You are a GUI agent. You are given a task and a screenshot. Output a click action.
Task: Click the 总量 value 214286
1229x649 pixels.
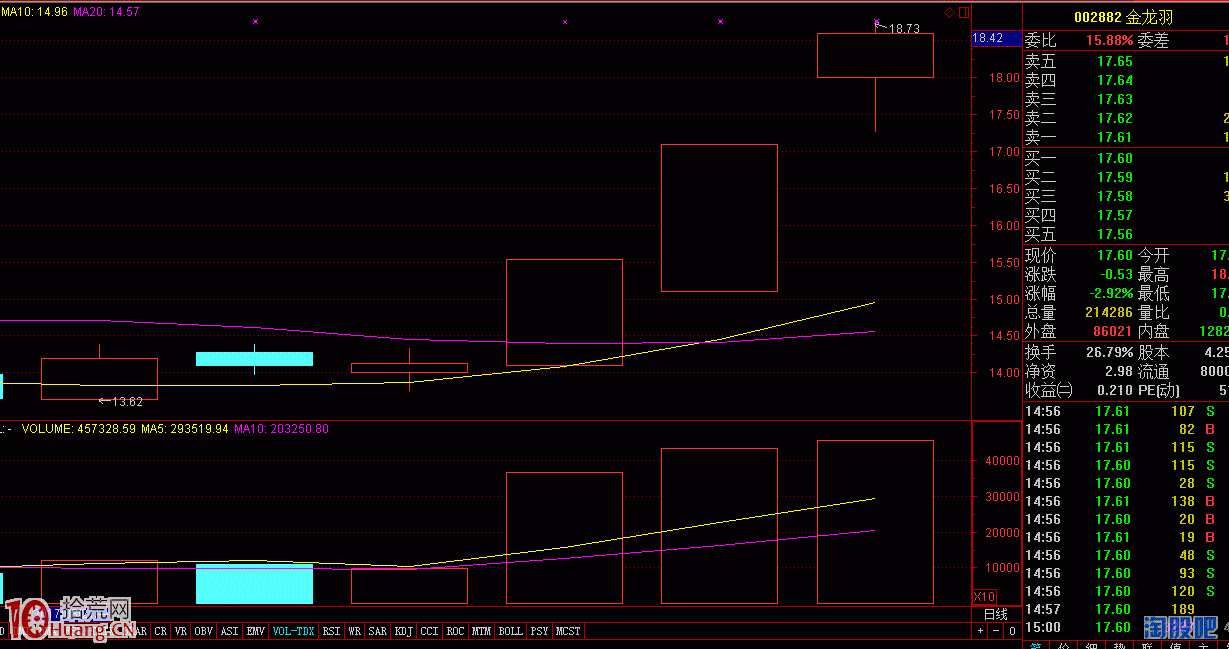(1107, 313)
